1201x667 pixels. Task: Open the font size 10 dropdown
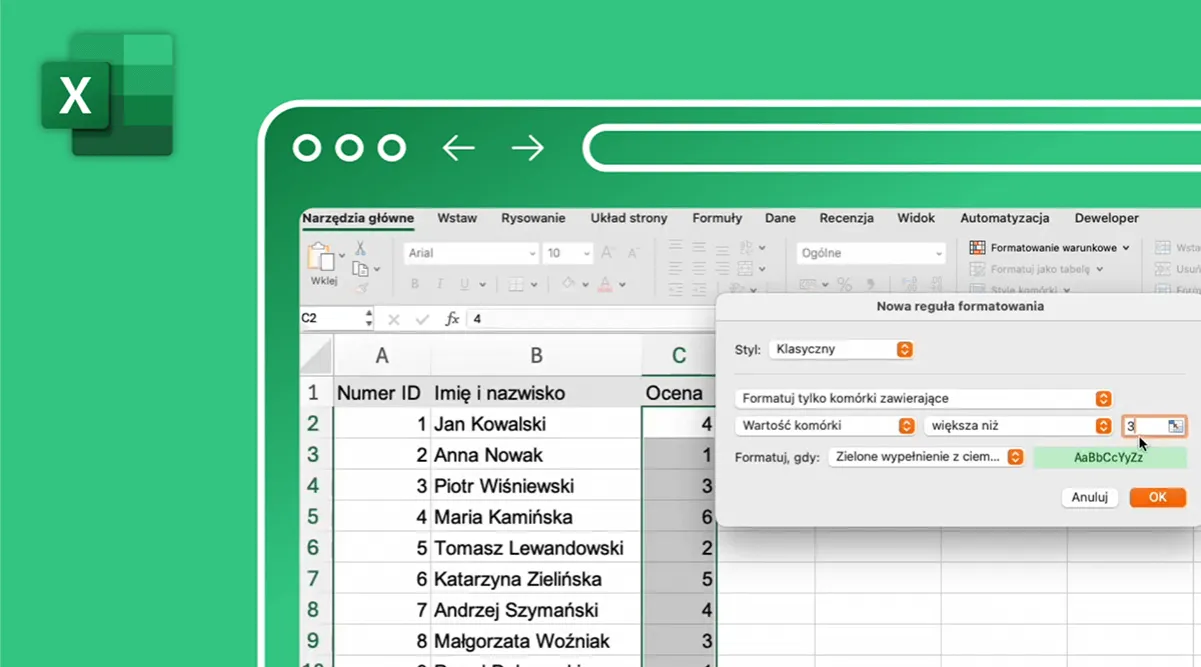pyautogui.click(x=568, y=254)
